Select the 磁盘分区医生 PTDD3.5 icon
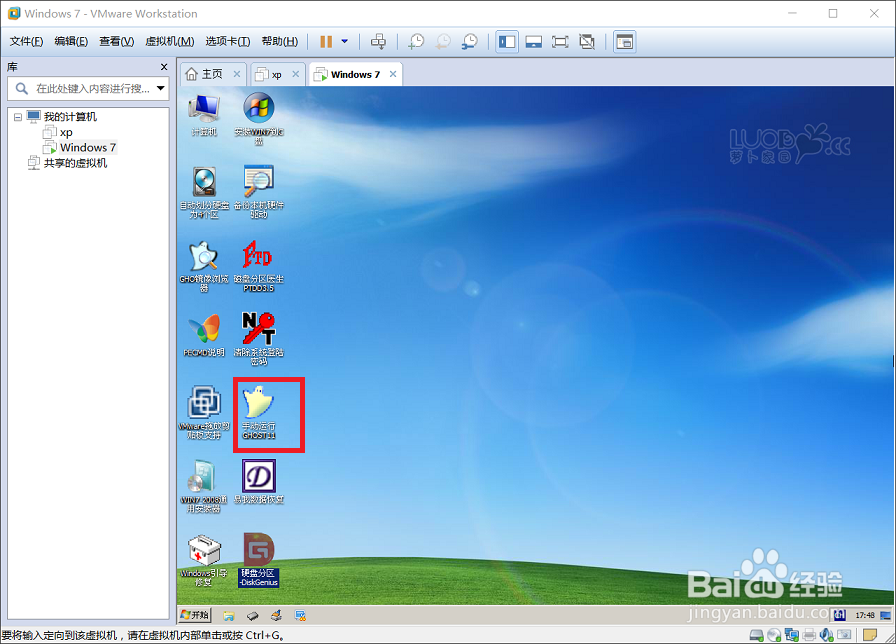 (x=259, y=266)
